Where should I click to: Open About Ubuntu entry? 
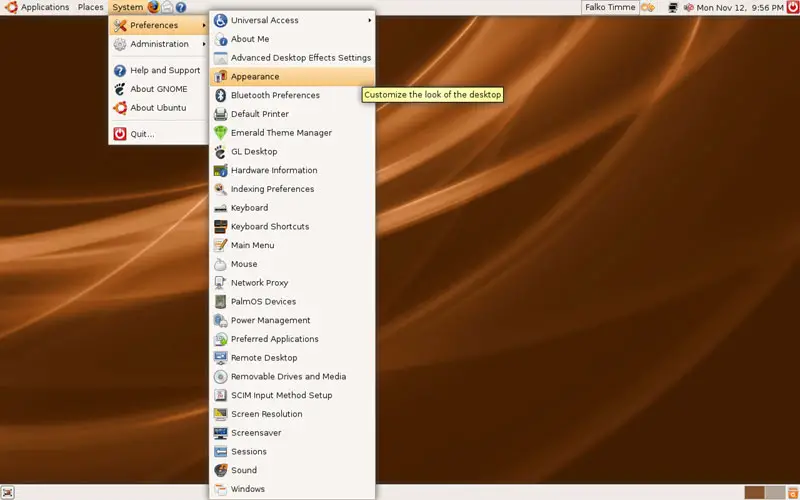[159, 108]
